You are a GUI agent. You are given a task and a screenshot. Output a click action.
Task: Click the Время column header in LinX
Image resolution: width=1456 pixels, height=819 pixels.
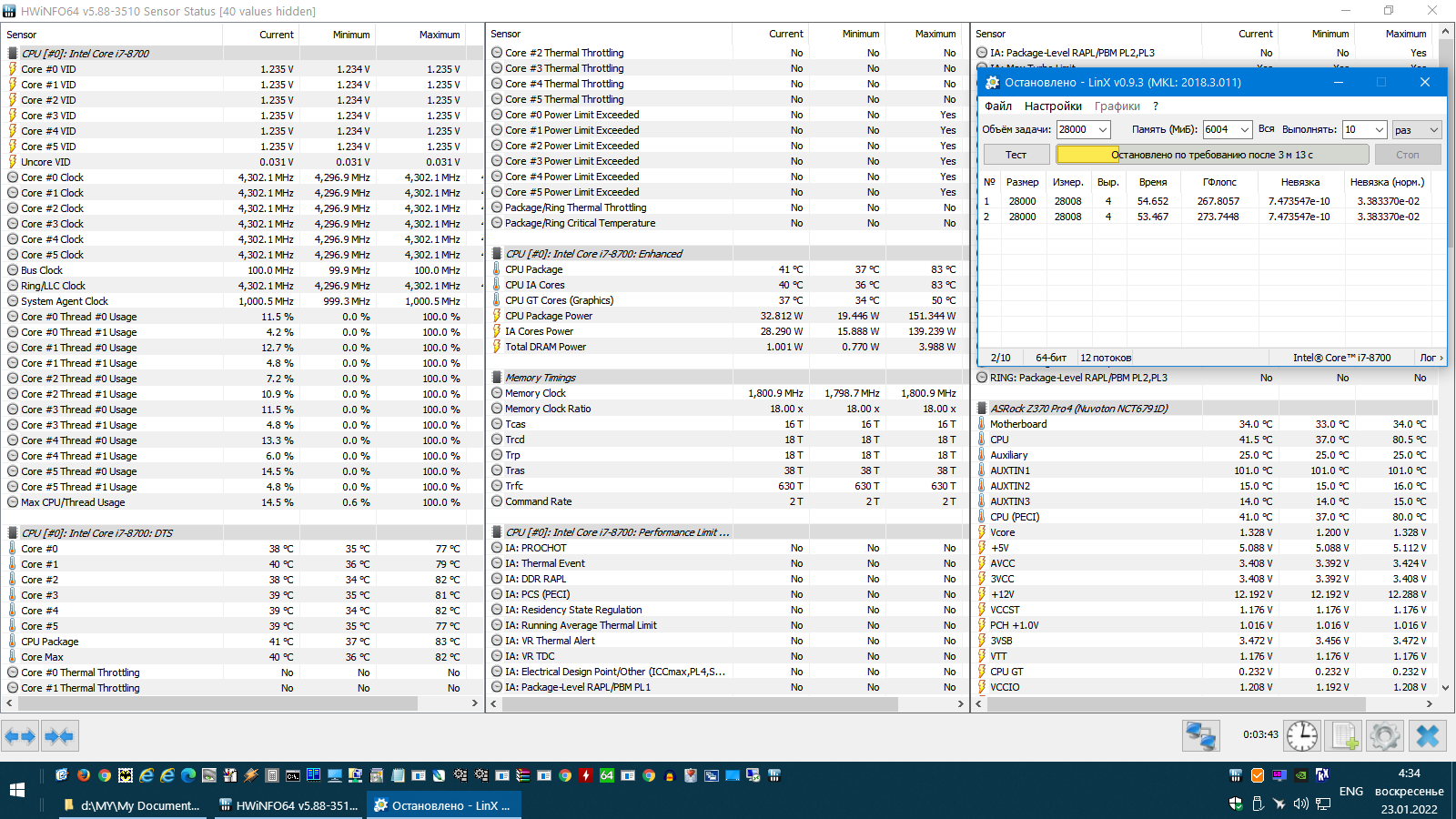(1153, 182)
